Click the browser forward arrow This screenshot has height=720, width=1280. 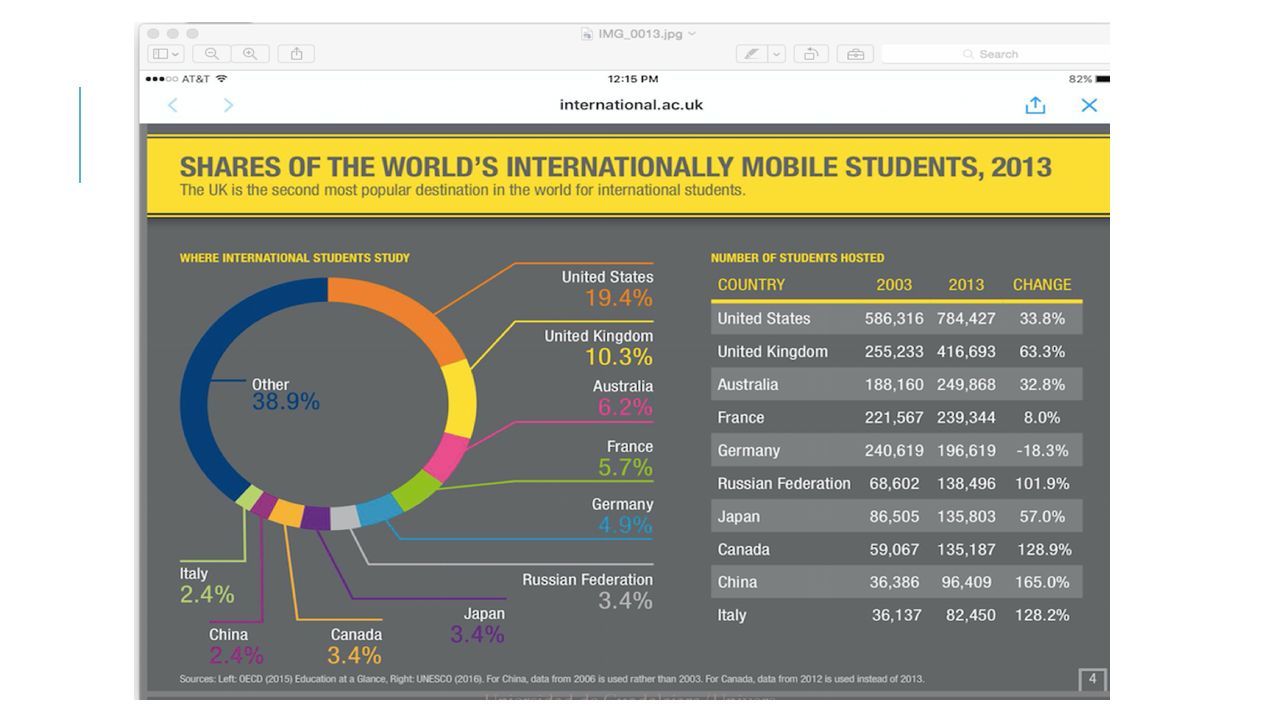(x=228, y=105)
